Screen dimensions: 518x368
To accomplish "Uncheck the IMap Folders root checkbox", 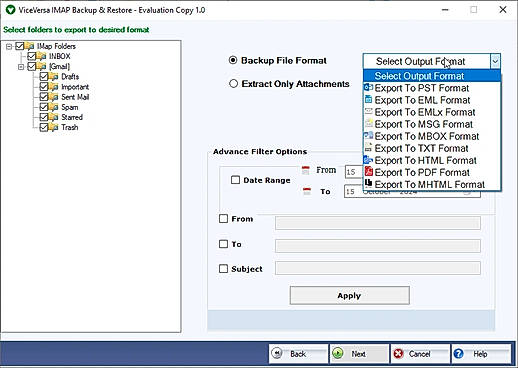I will click(20, 46).
